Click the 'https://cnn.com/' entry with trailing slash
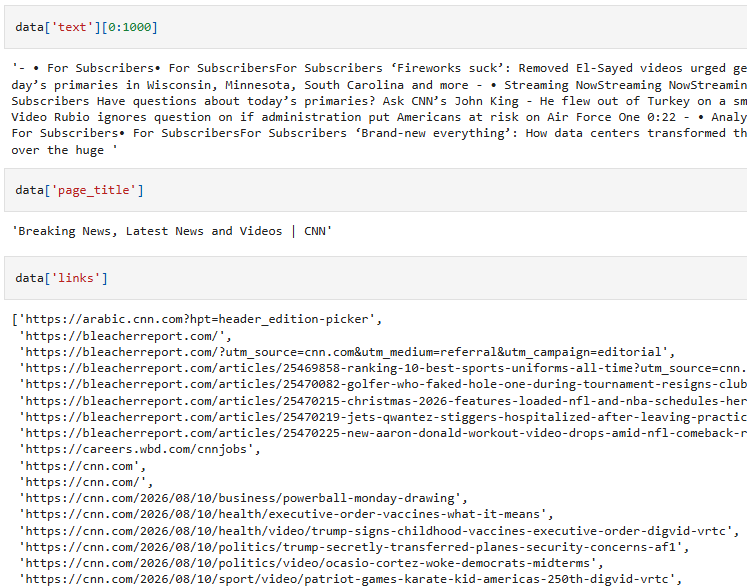Viewport: 747px width, 586px height. pyautogui.click(x=86, y=482)
